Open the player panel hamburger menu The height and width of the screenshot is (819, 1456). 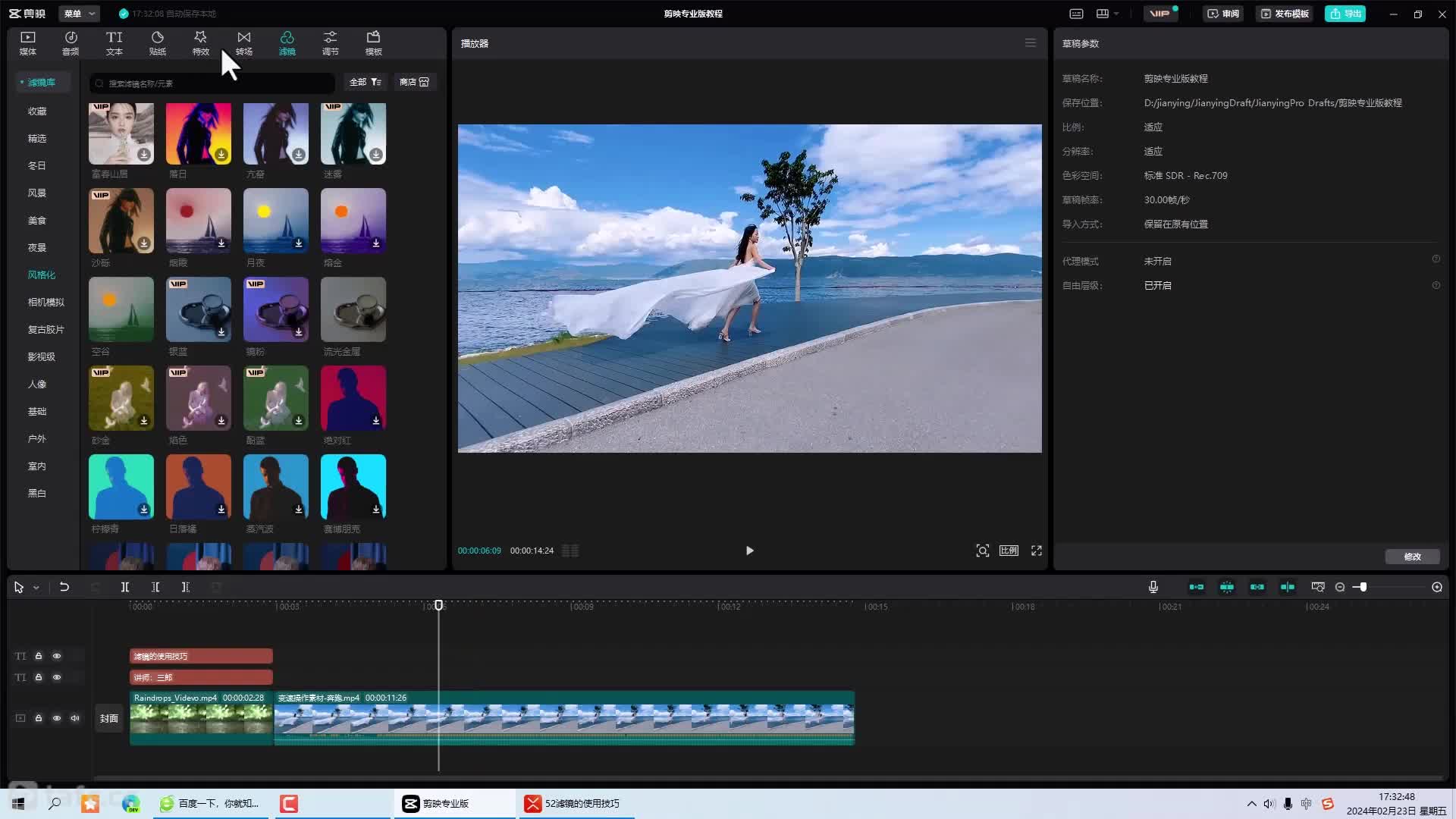click(1031, 43)
